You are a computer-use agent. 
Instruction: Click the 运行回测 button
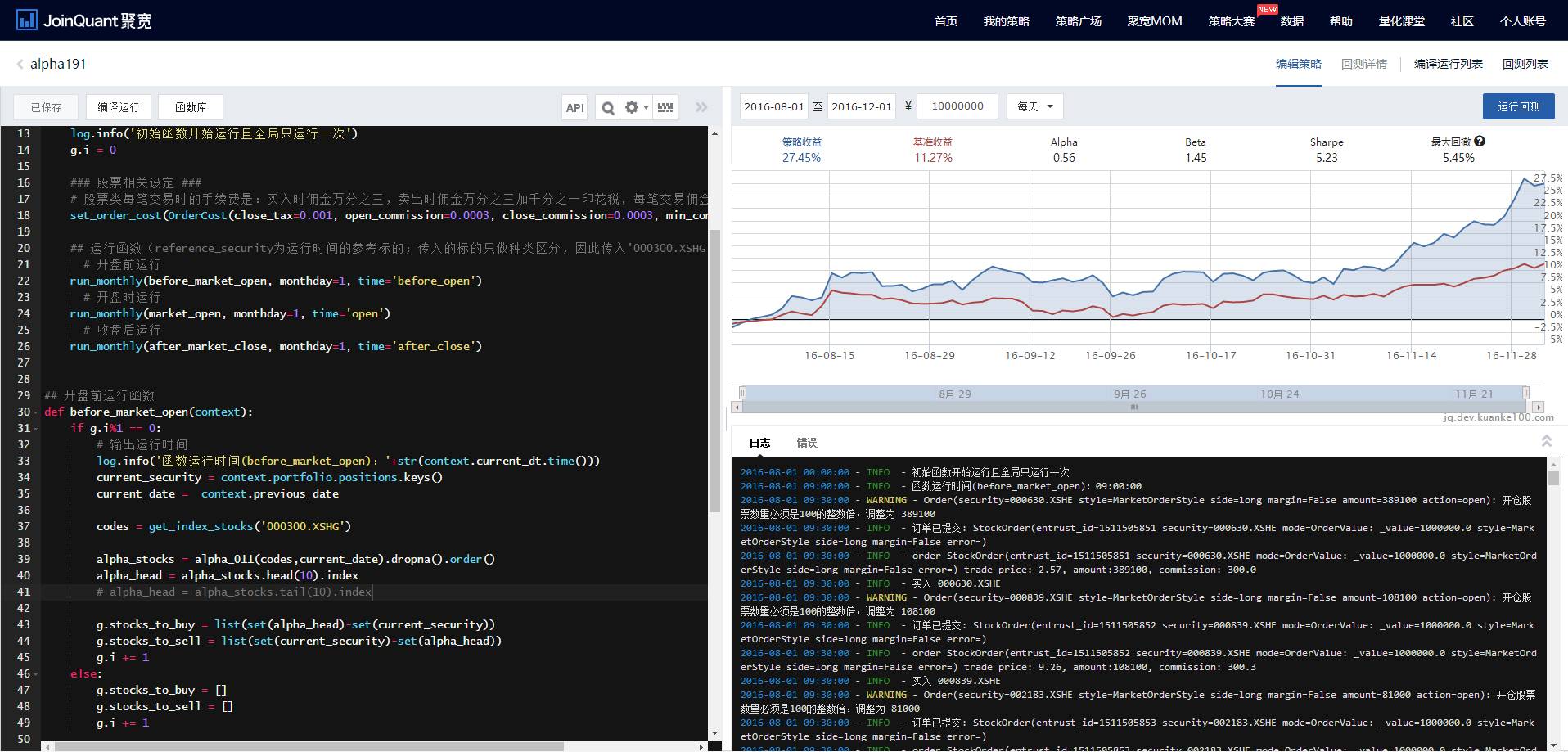(1518, 106)
